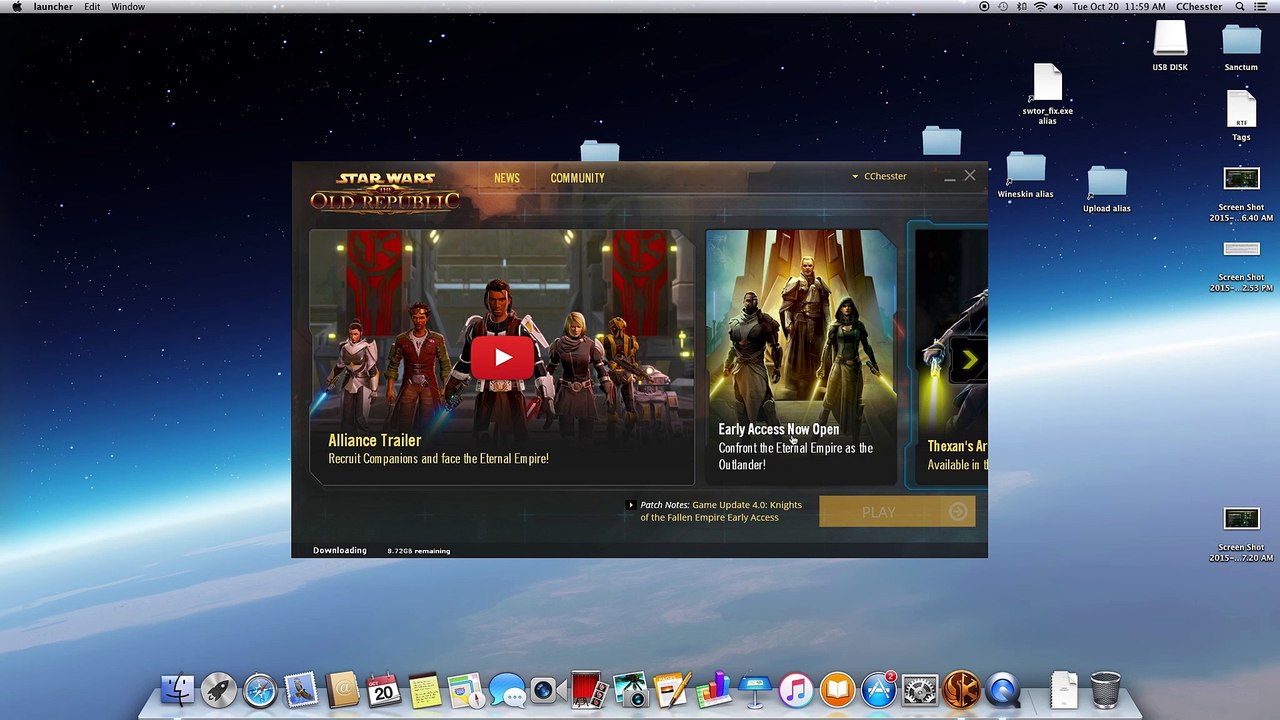
Task: Open Game Update 4.0 patch notes link
Action: coord(721,511)
